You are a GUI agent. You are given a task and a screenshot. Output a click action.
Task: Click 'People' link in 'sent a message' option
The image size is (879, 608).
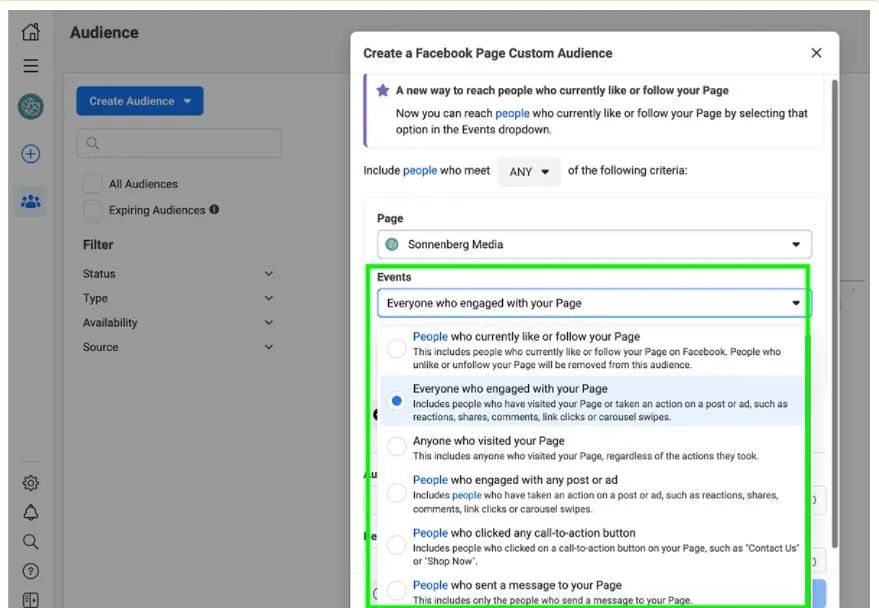point(431,585)
